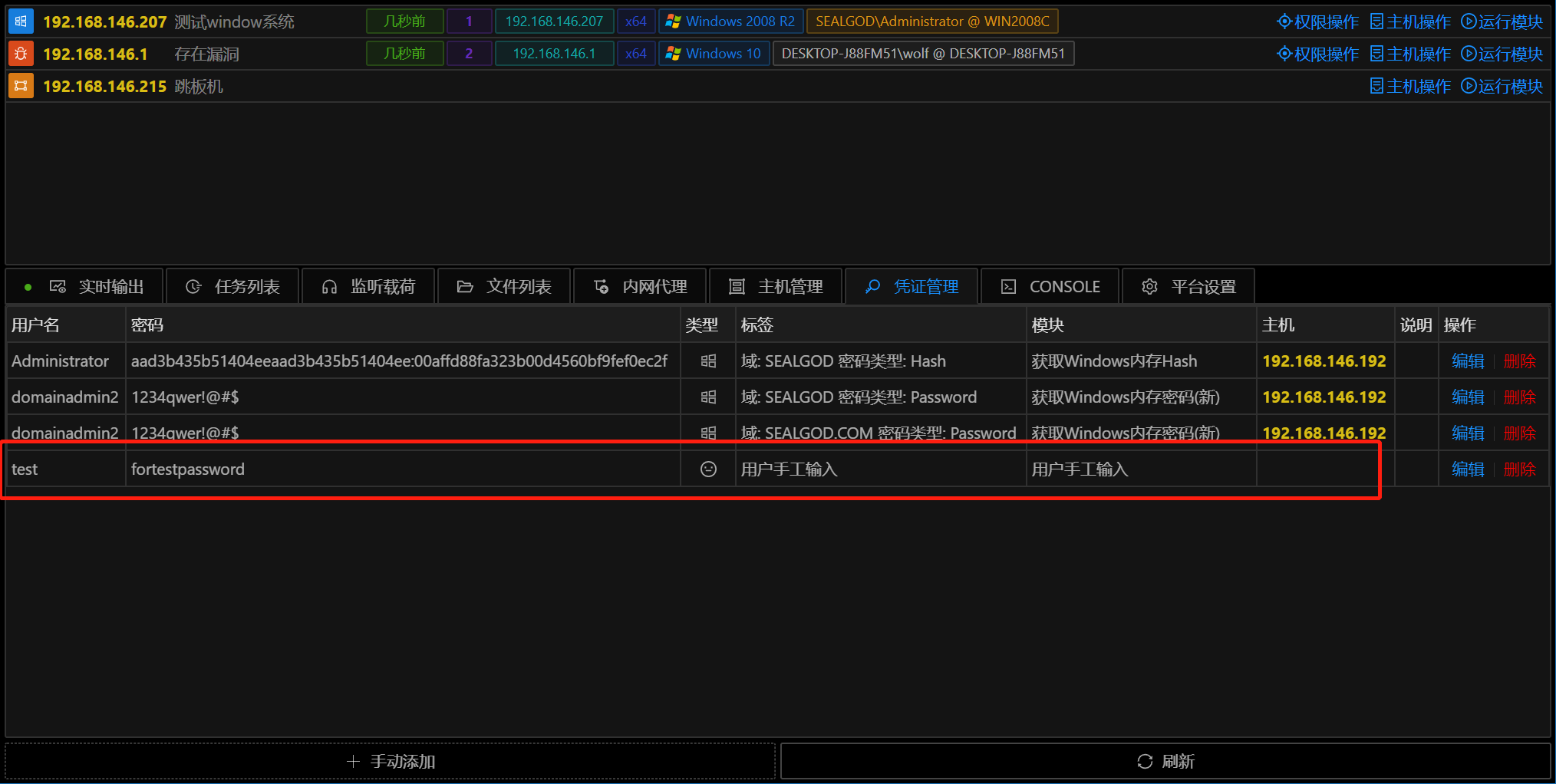Open 主机操作 for host 192.168.146.1
The height and width of the screenshot is (784, 1556).
pos(1410,54)
